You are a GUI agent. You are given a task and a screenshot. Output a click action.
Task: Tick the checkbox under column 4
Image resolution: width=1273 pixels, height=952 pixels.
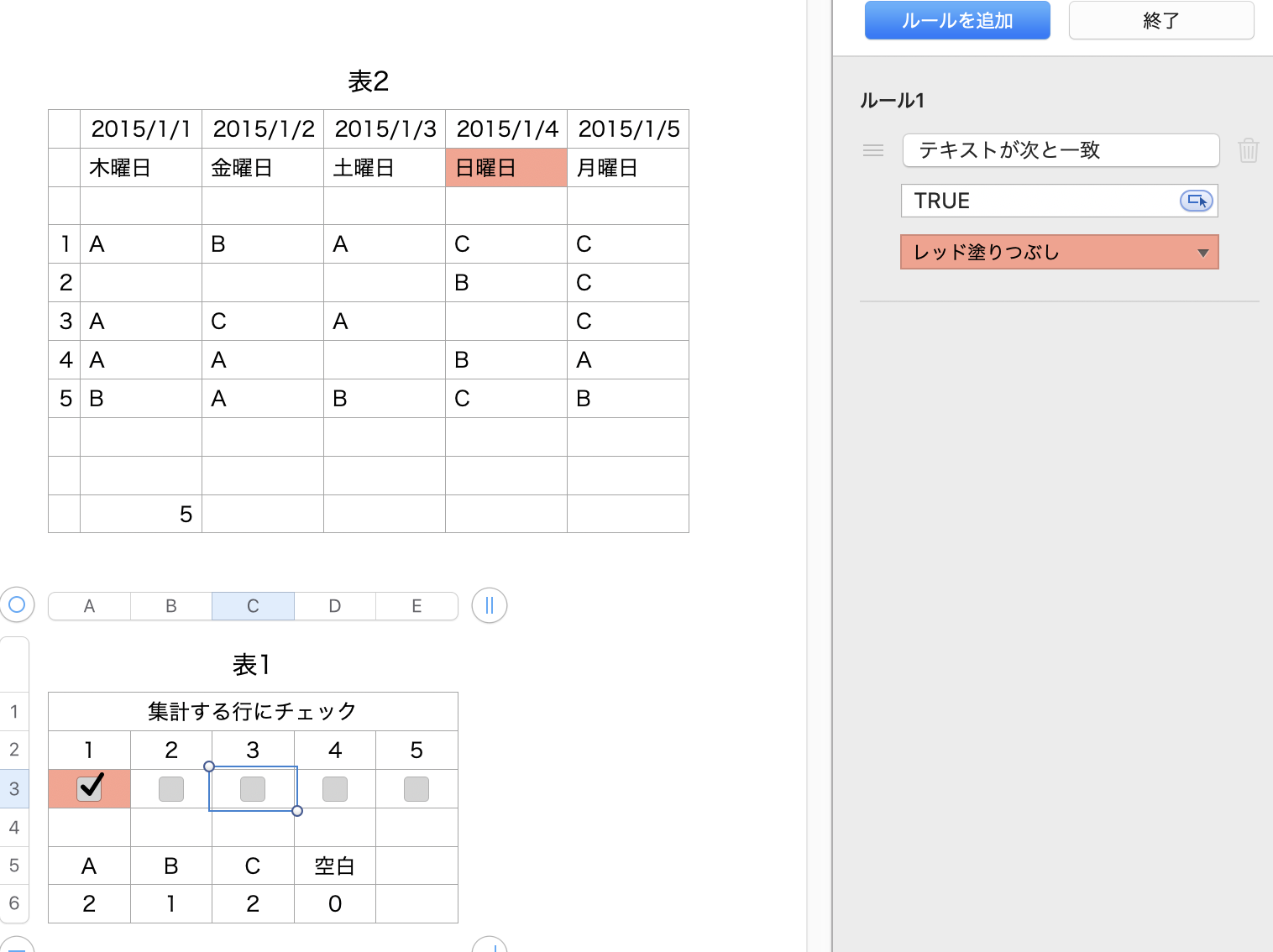click(335, 789)
